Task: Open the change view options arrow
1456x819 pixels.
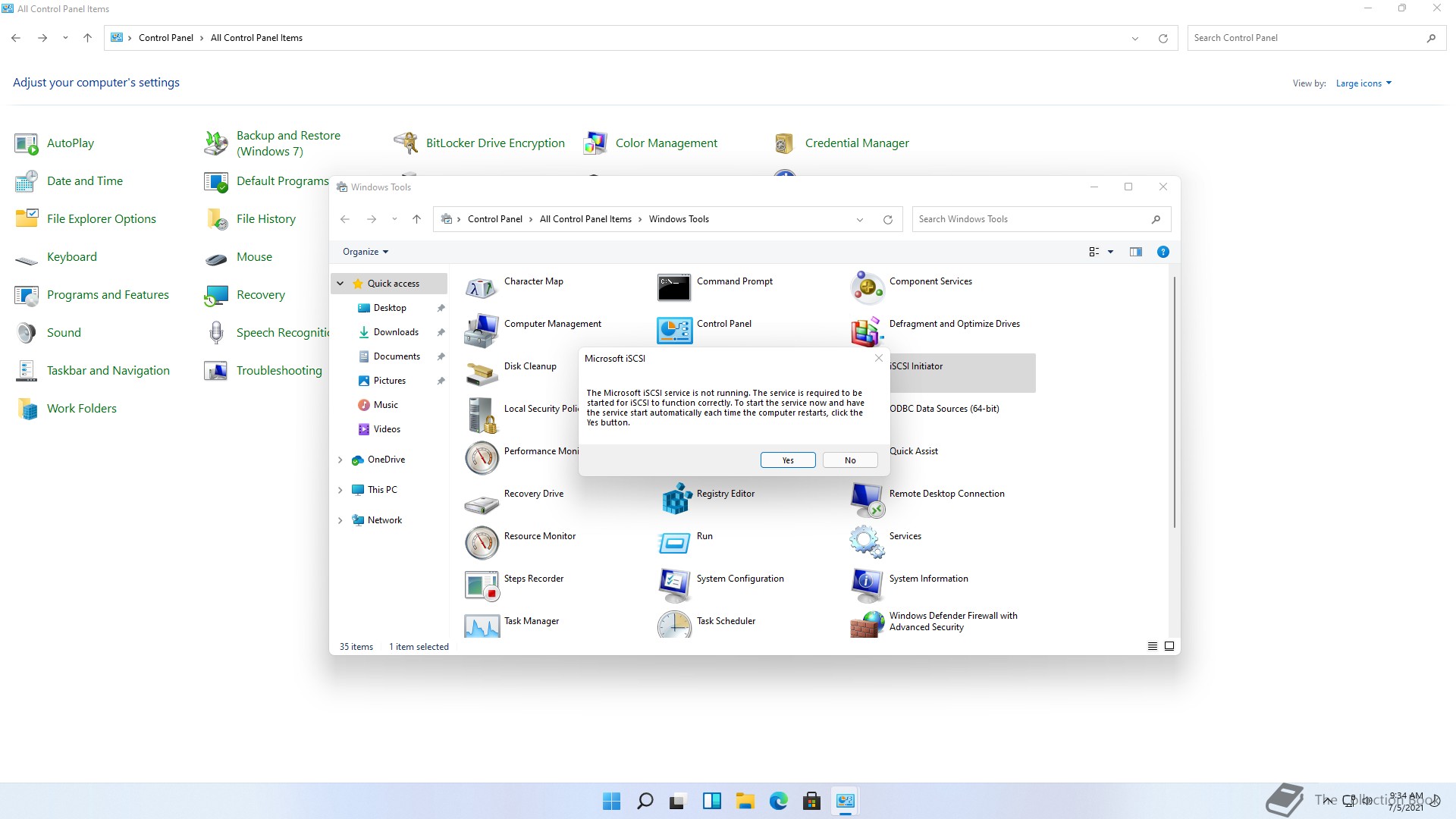Action: coord(1110,252)
